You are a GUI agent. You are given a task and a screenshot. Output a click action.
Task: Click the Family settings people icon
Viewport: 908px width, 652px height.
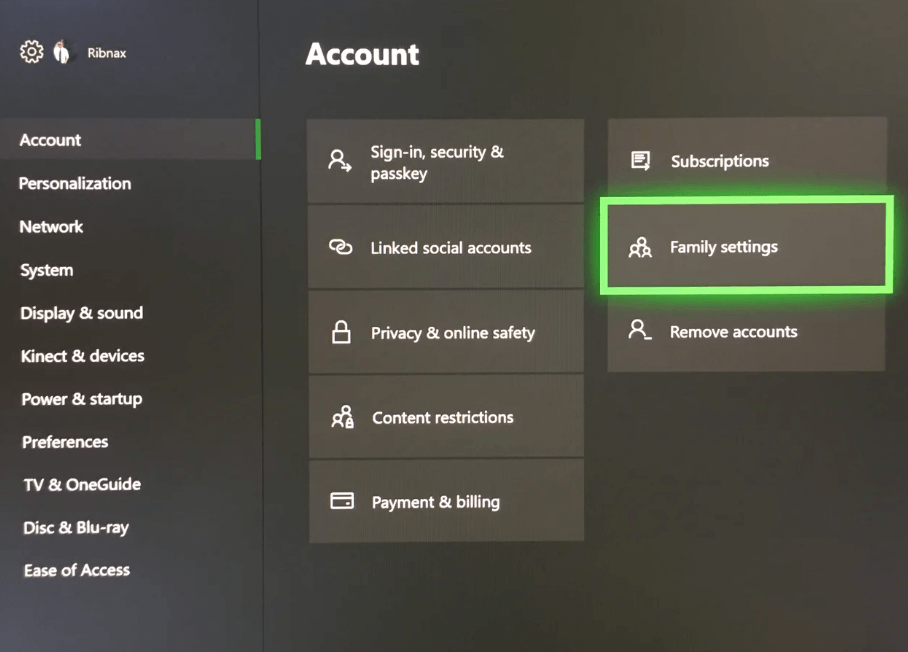point(640,247)
